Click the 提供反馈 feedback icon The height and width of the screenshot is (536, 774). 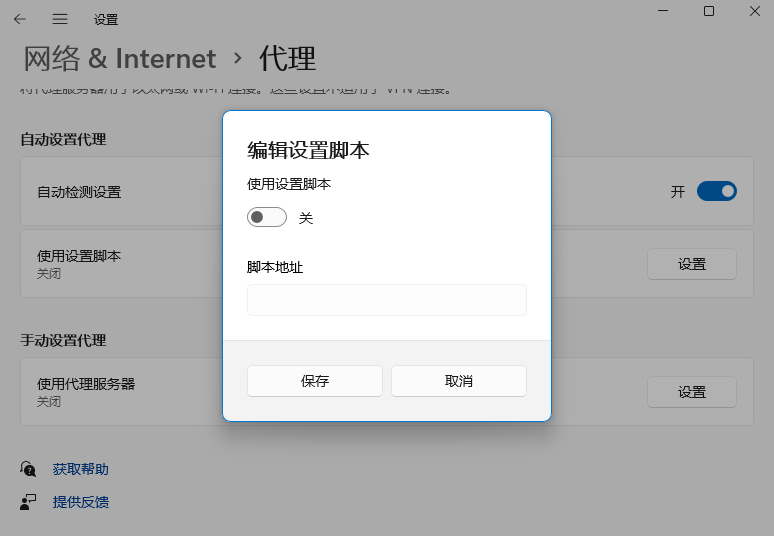click(x=28, y=502)
